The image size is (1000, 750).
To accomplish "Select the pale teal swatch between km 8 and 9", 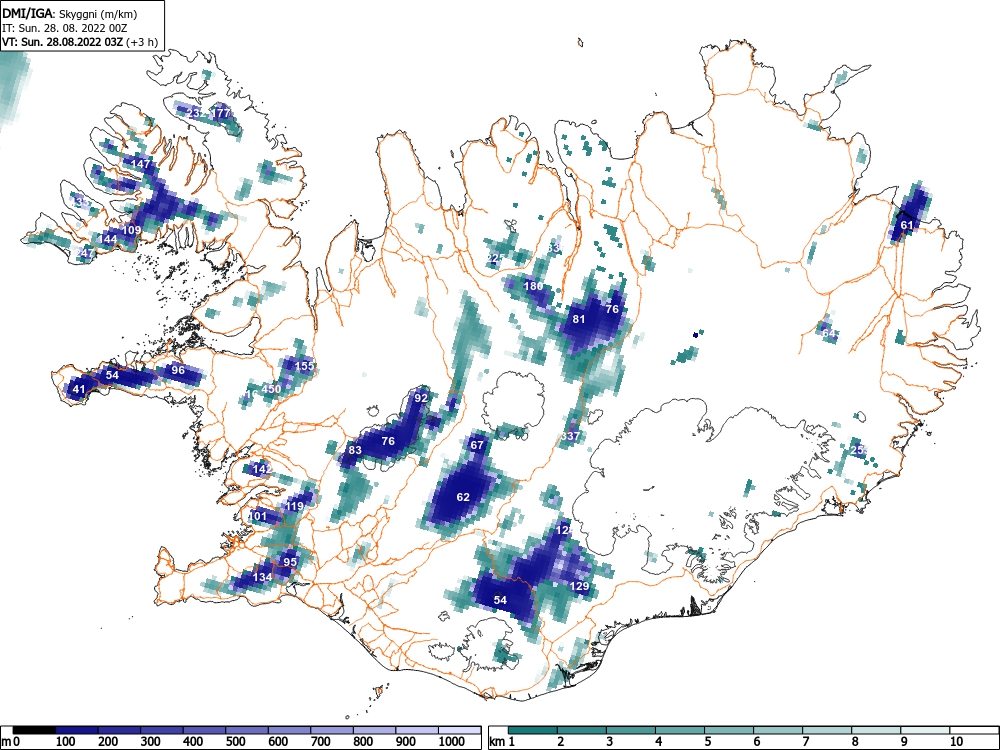I will 876,730.
